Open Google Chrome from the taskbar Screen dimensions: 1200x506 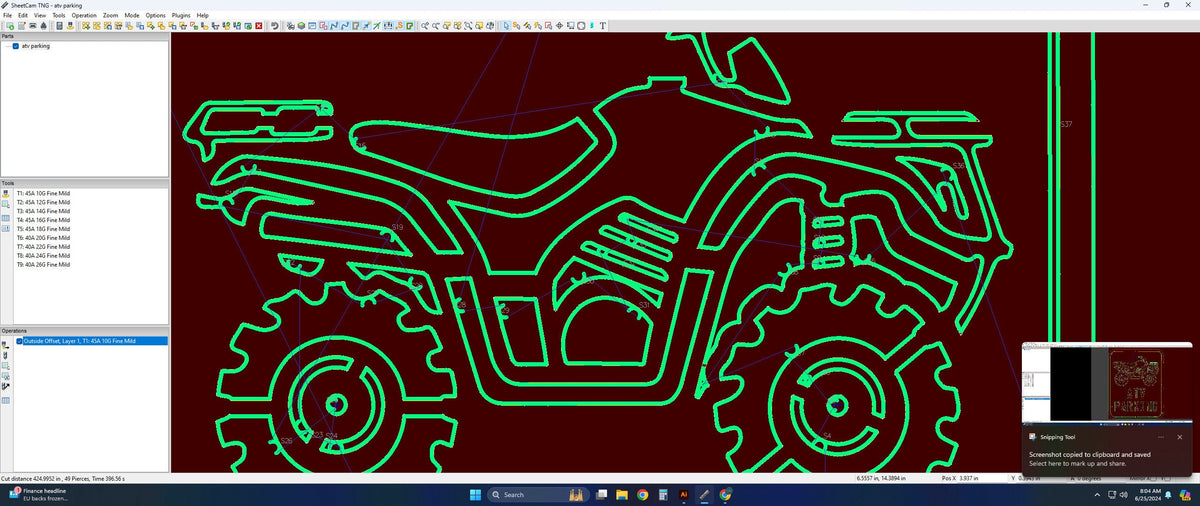click(642, 494)
